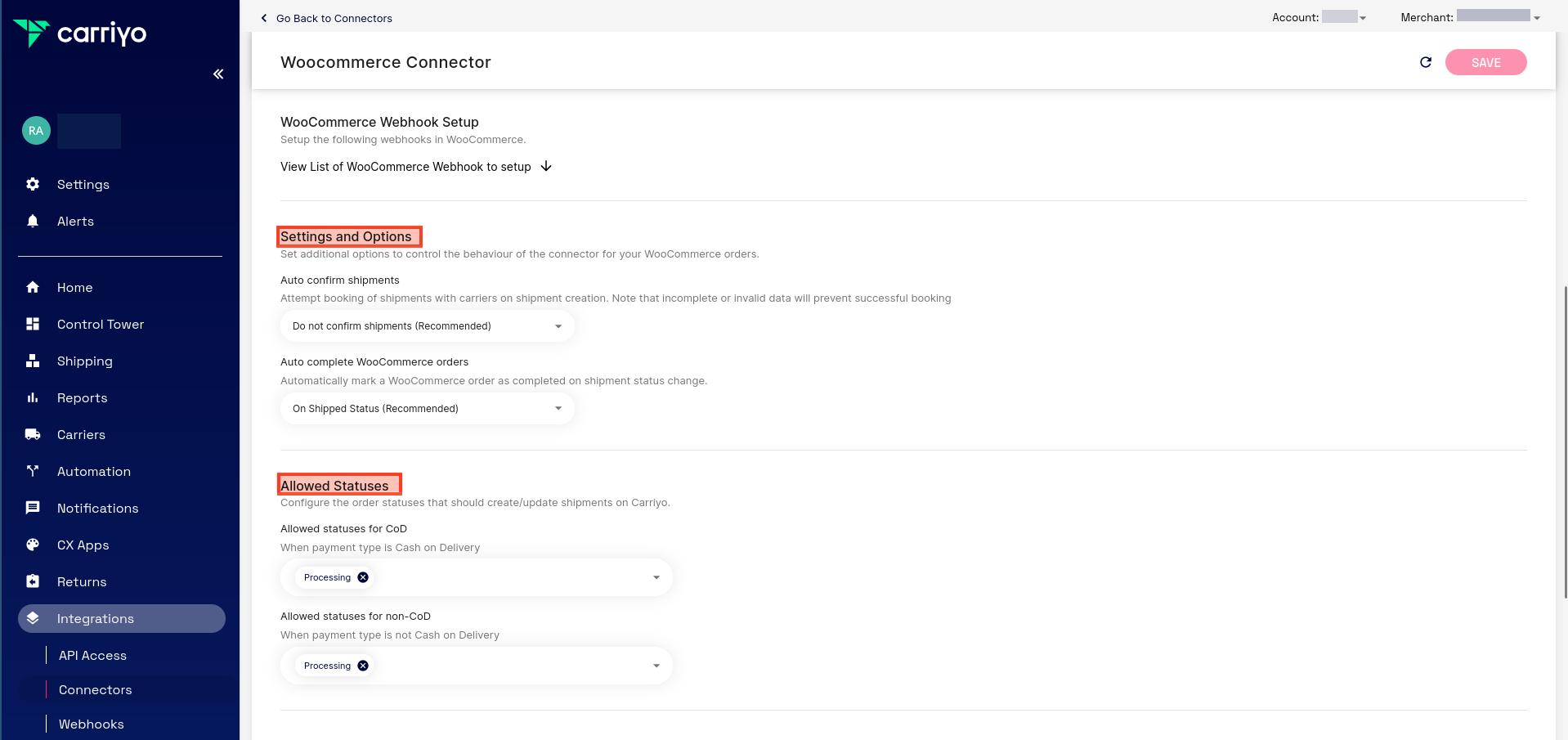Open Carriers menu item
This screenshot has height=740, width=1568.
81,435
